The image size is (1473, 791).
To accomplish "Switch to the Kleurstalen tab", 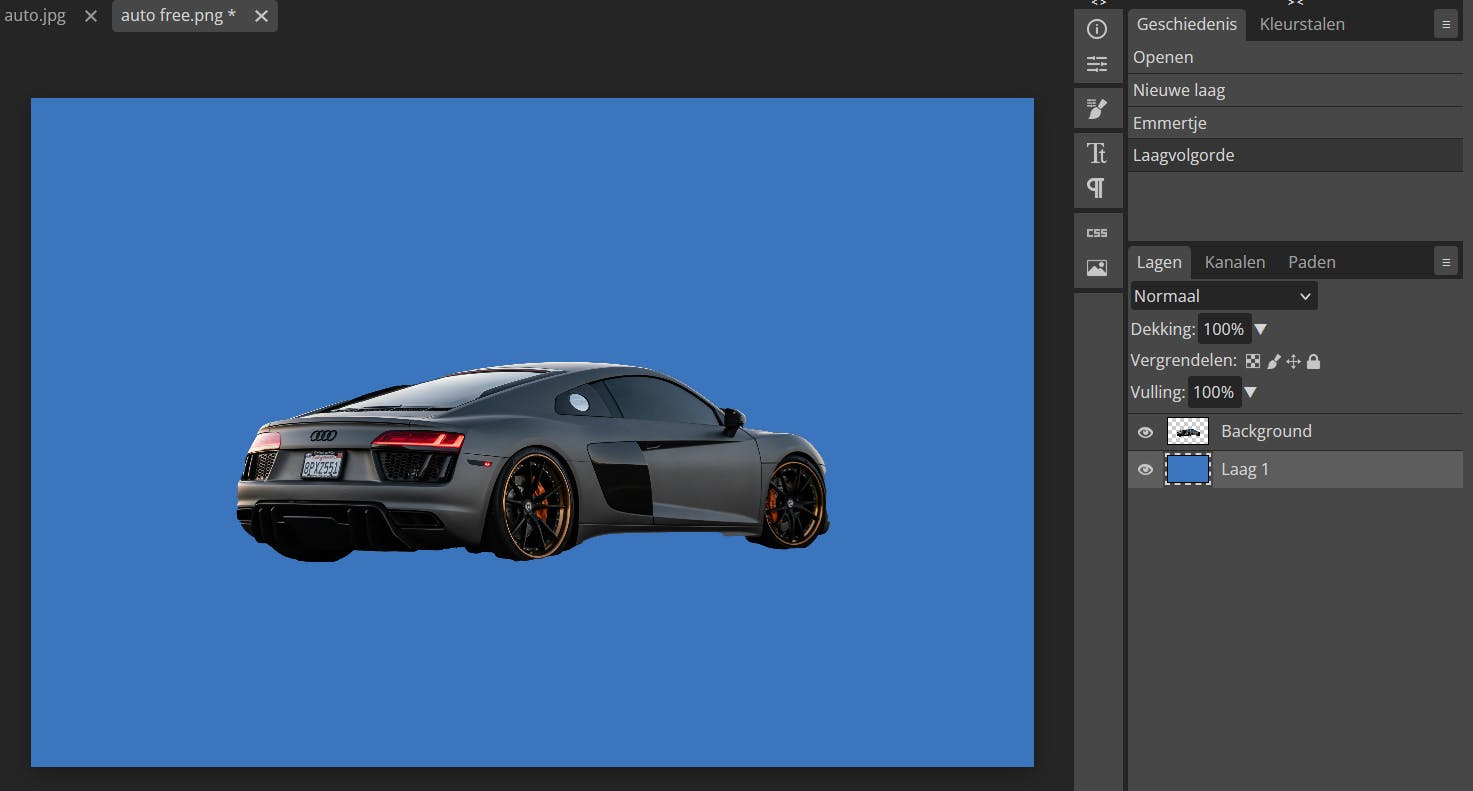I will (x=1301, y=24).
